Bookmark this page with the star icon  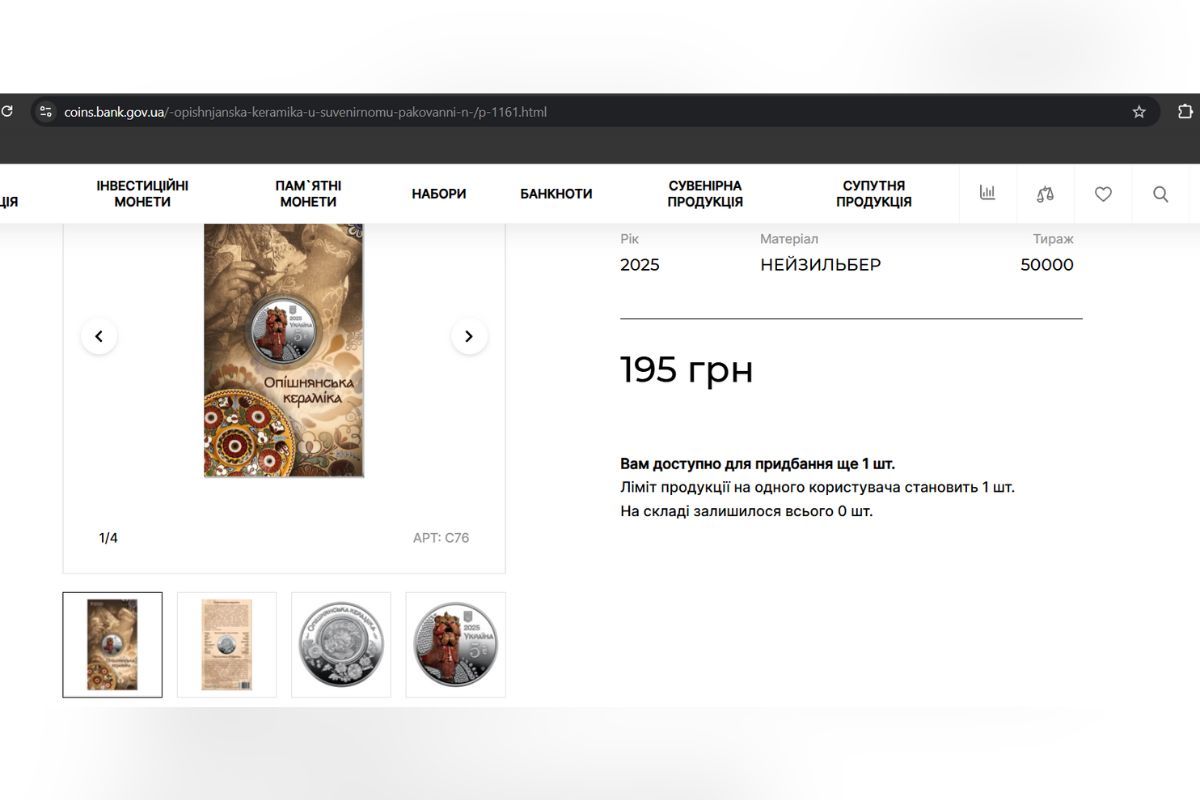[x=1139, y=112]
